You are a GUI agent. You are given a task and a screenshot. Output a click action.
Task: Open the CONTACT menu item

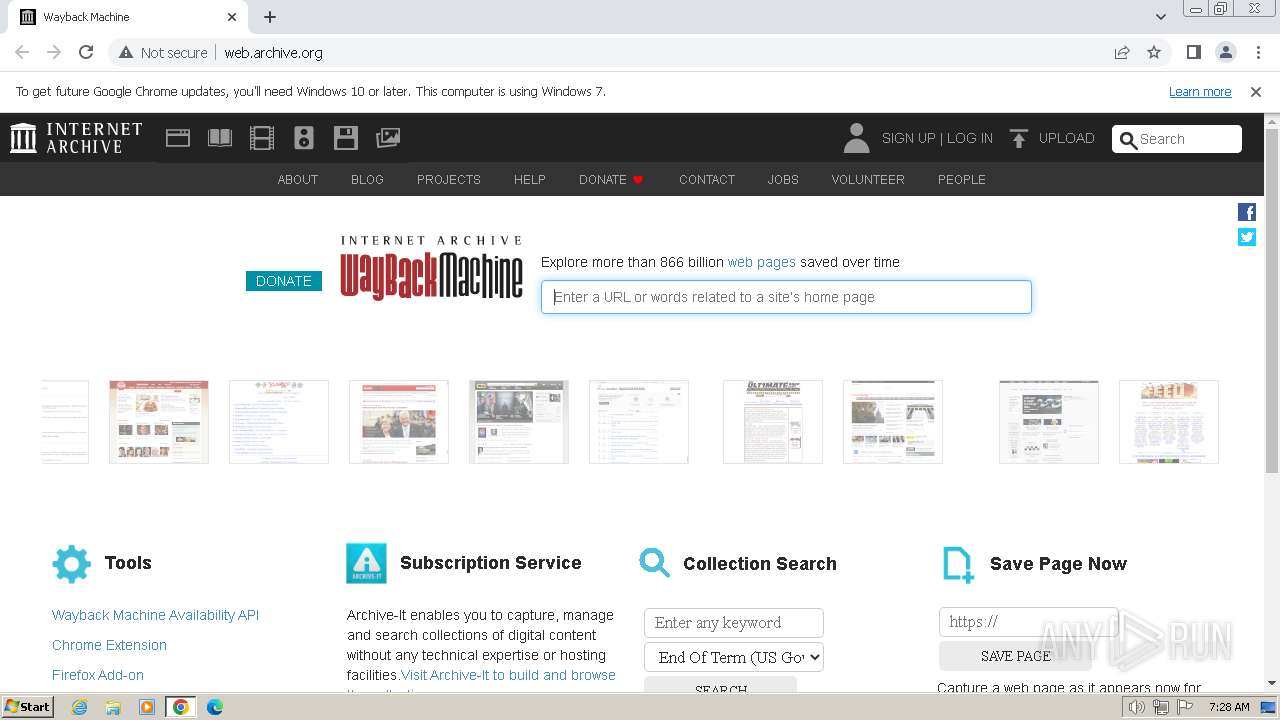tap(707, 179)
